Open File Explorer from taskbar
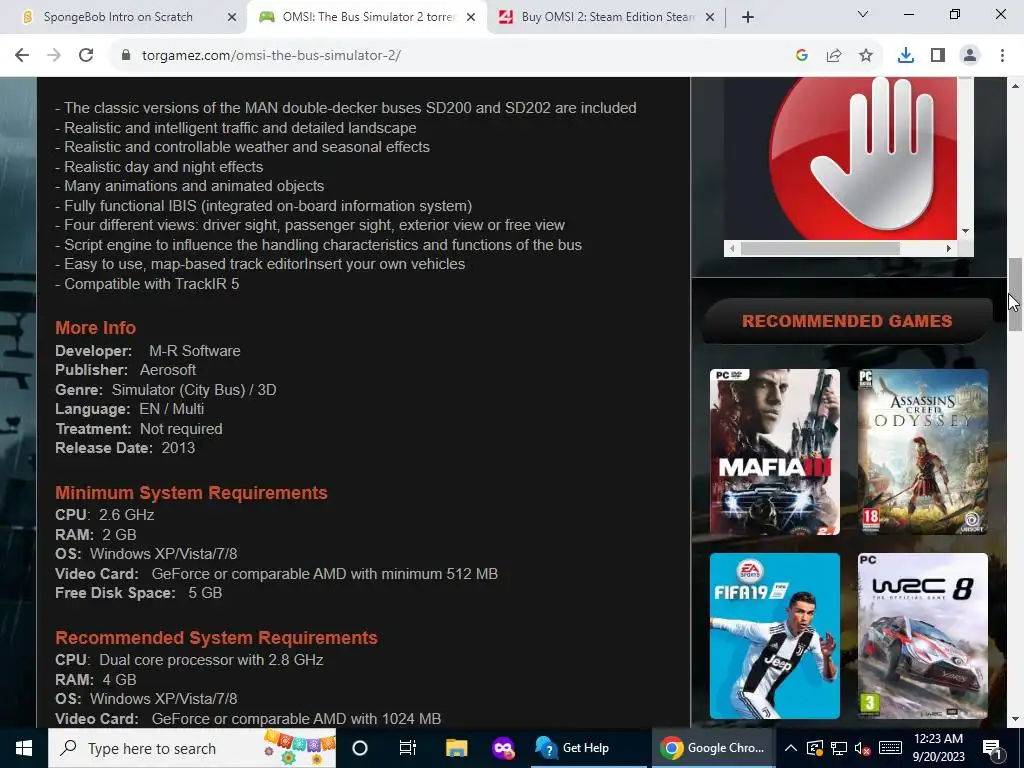This screenshot has height=768, width=1024. [x=456, y=748]
